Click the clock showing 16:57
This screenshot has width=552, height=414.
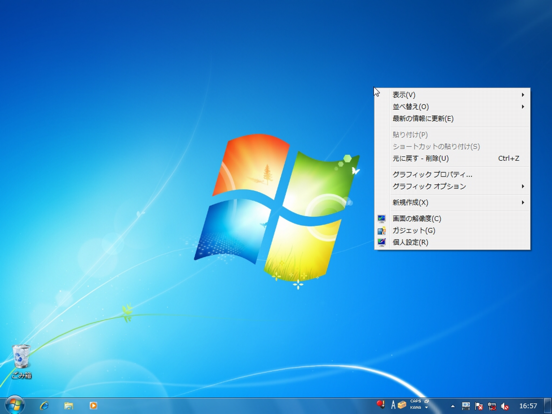pos(528,406)
